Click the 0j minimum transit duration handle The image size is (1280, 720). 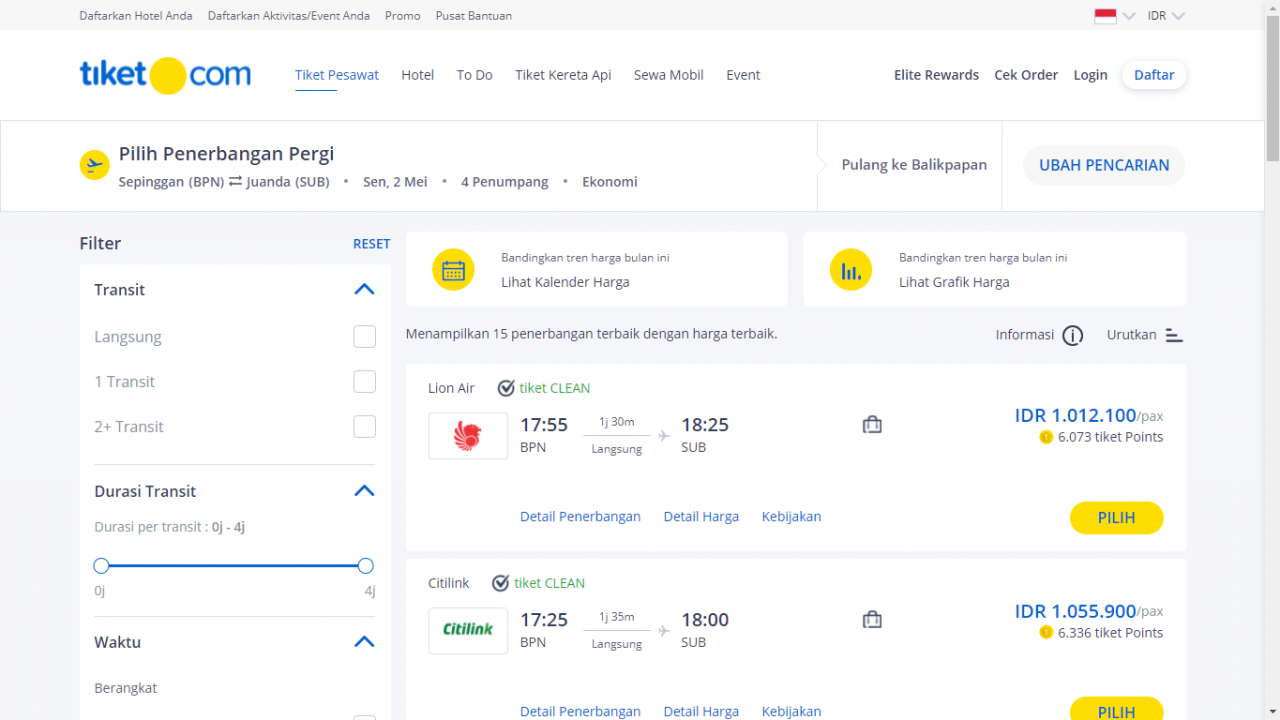(101, 566)
